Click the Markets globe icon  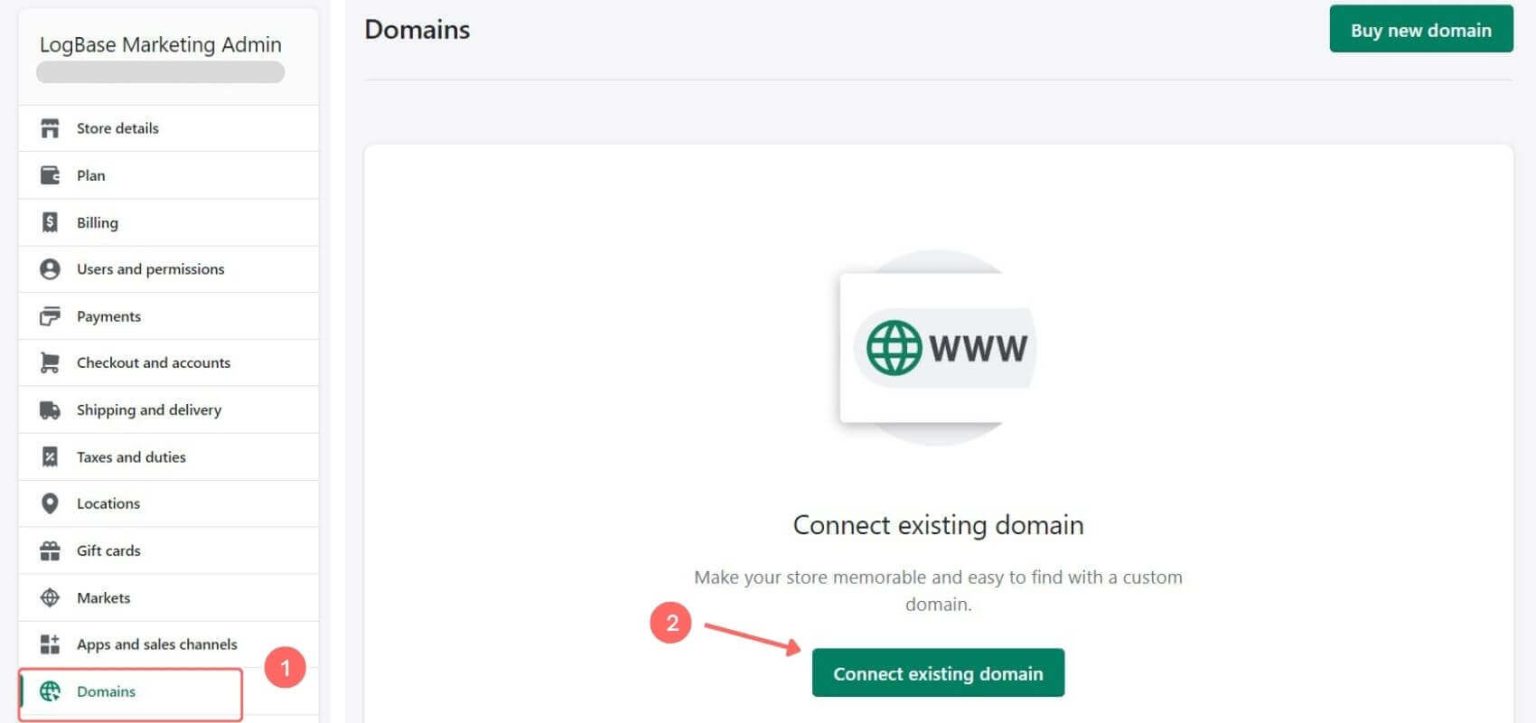(x=50, y=598)
